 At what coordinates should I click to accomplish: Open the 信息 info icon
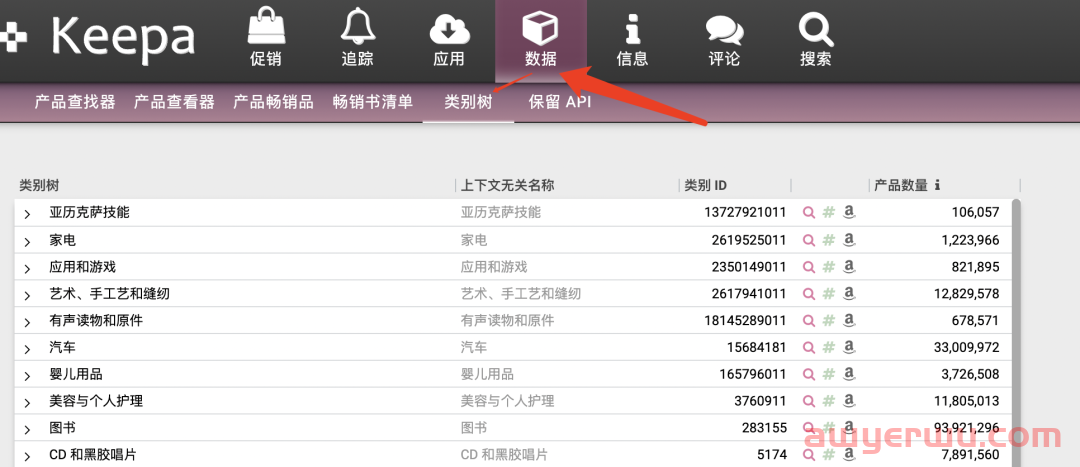coord(632,30)
